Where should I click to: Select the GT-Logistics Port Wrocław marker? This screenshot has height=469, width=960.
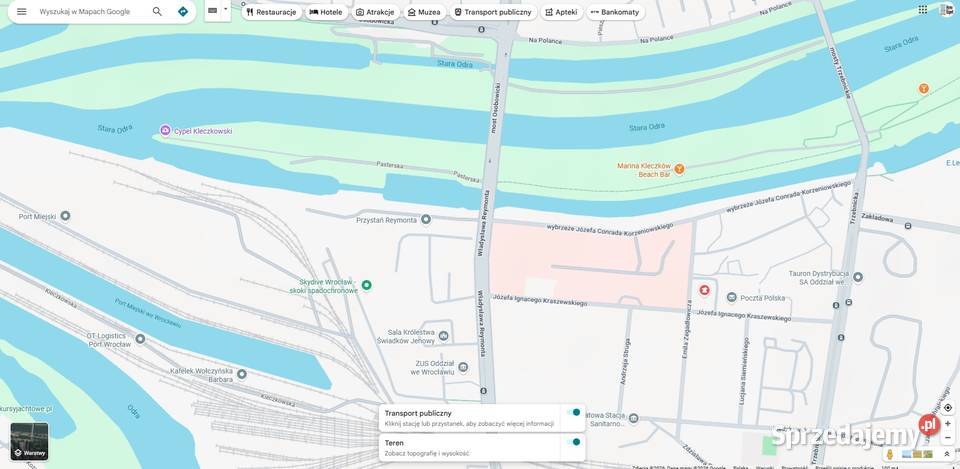(x=140, y=339)
